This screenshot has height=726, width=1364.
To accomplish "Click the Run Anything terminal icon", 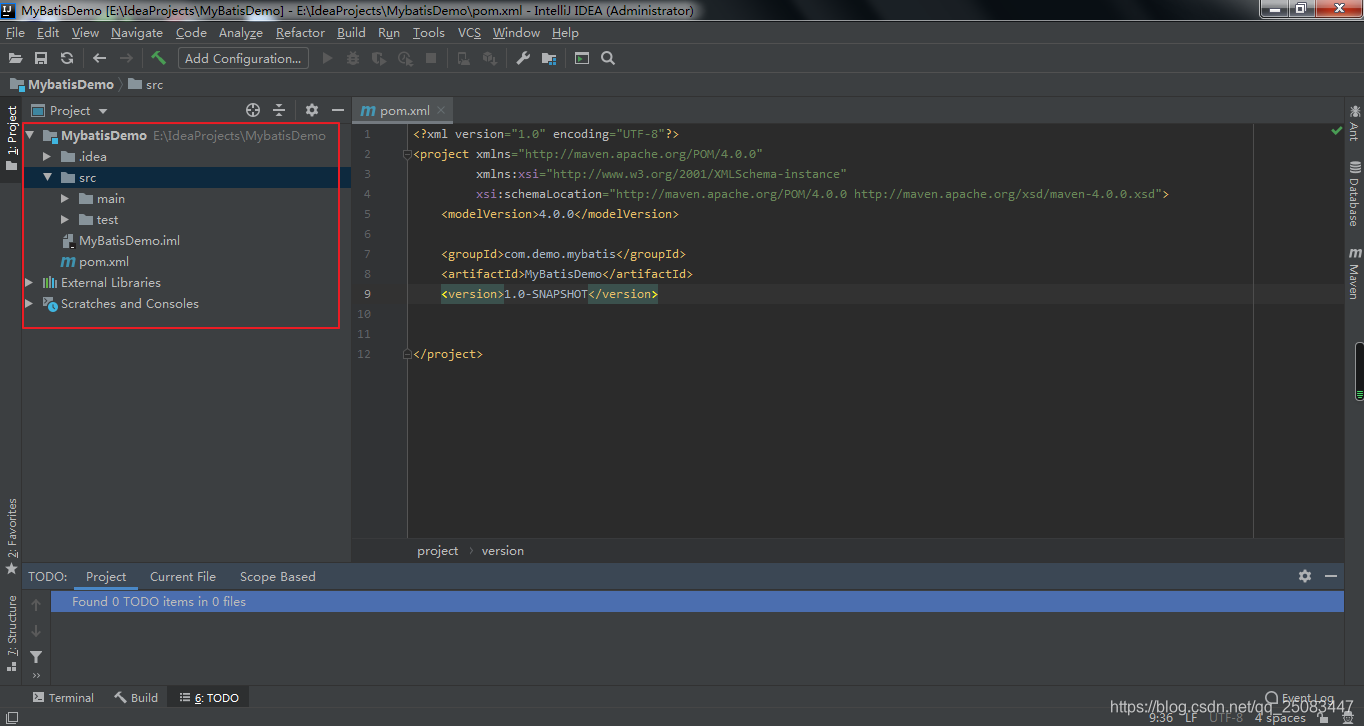I will (x=582, y=58).
